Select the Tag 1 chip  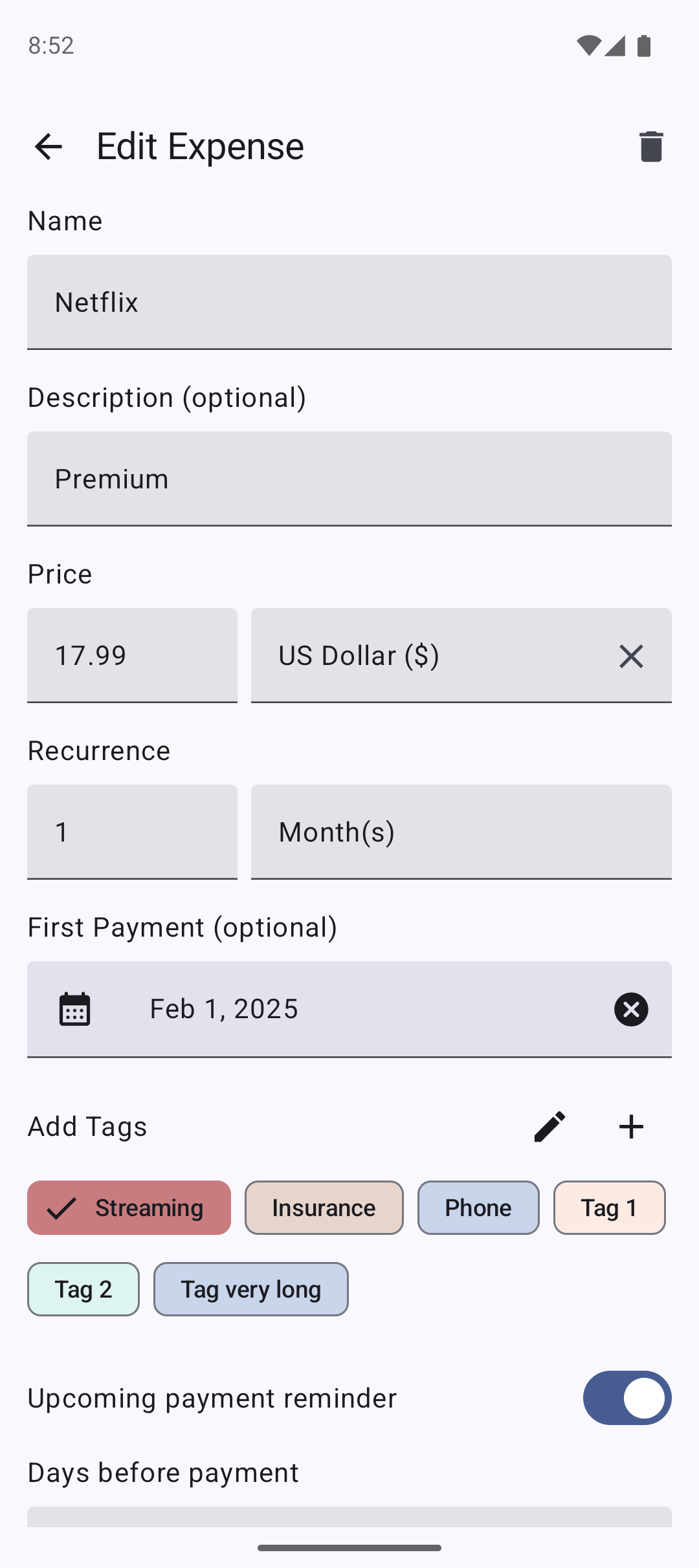tap(609, 1208)
